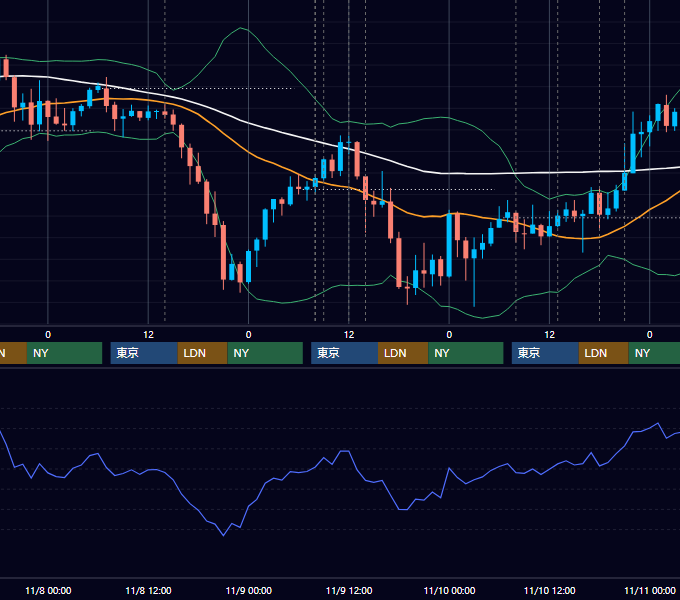Select the NY session block spanning 11/11 00:00
The image size is (680, 600).
[654, 353]
